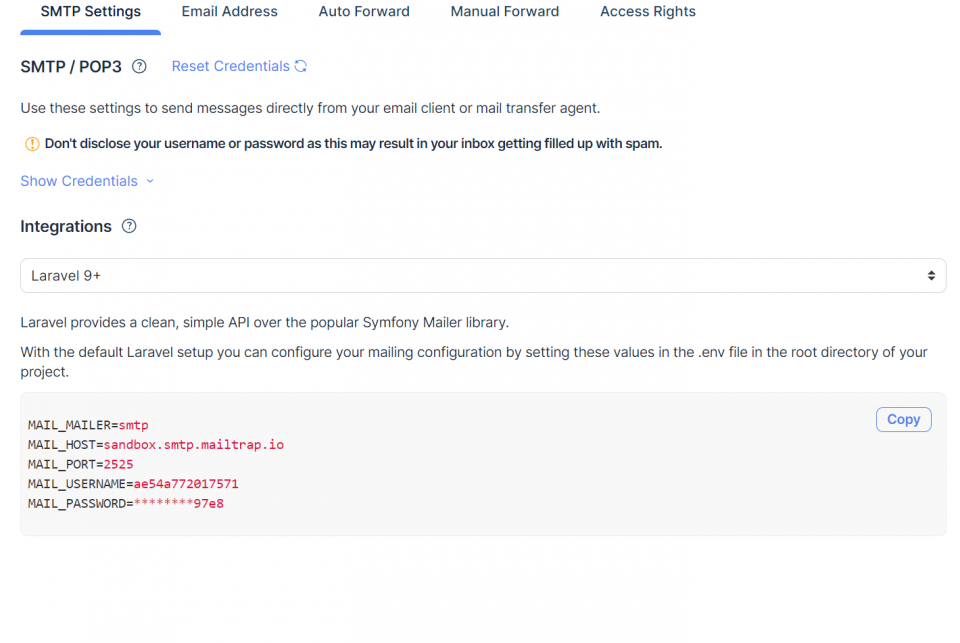Switch to the Email Address tab
Screen dimensions: 960x643
[x=229, y=11]
